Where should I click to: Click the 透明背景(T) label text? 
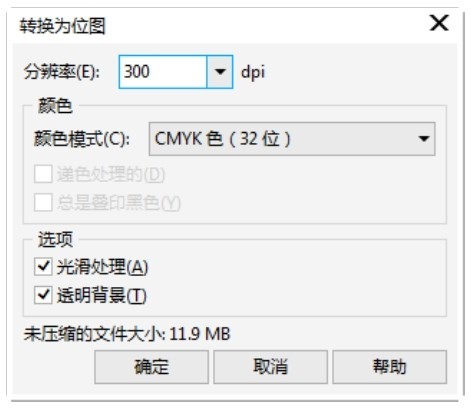(102, 296)
